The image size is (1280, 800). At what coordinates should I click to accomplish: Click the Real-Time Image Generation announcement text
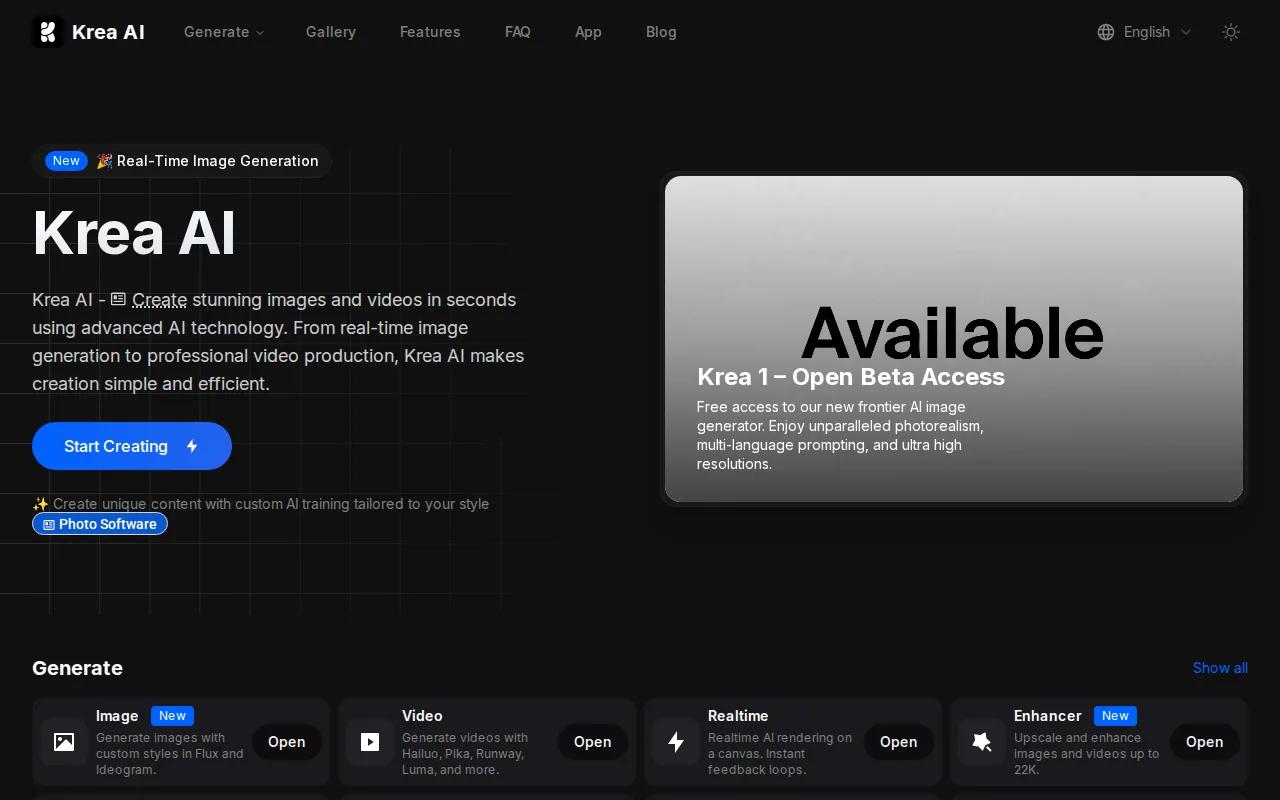(218, 161)
